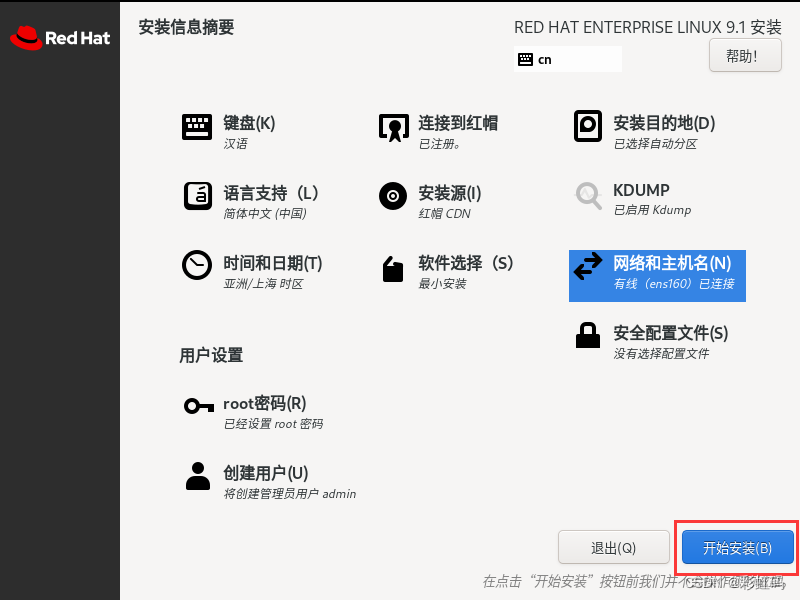Click the create user person icon

point(198,476)
